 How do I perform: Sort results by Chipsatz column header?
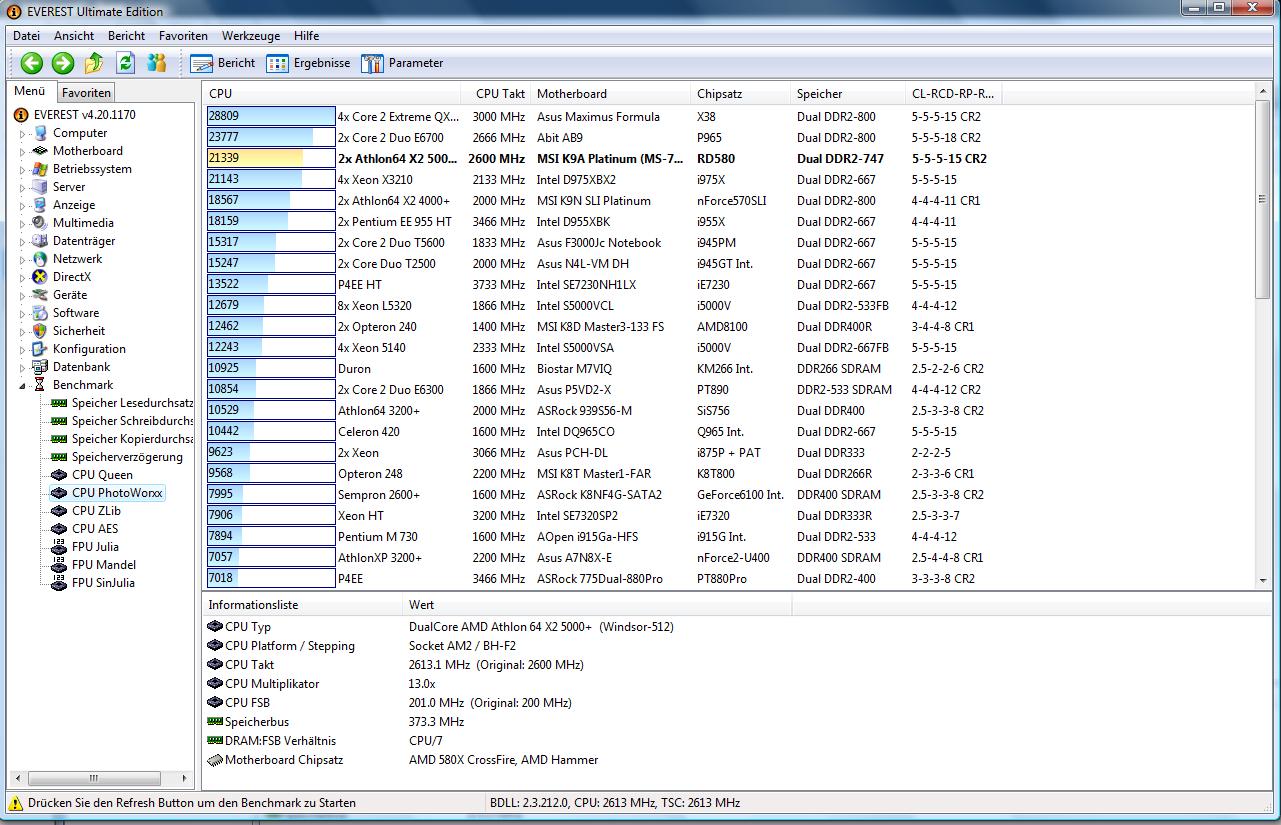pos(740,94)
